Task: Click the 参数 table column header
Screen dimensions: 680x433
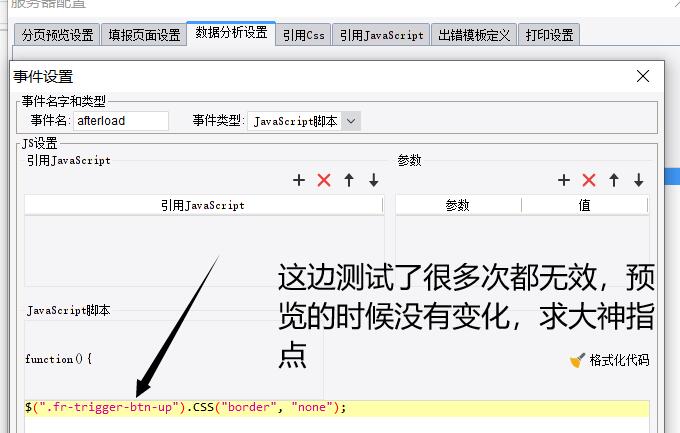Action: [x=458, y=205]
